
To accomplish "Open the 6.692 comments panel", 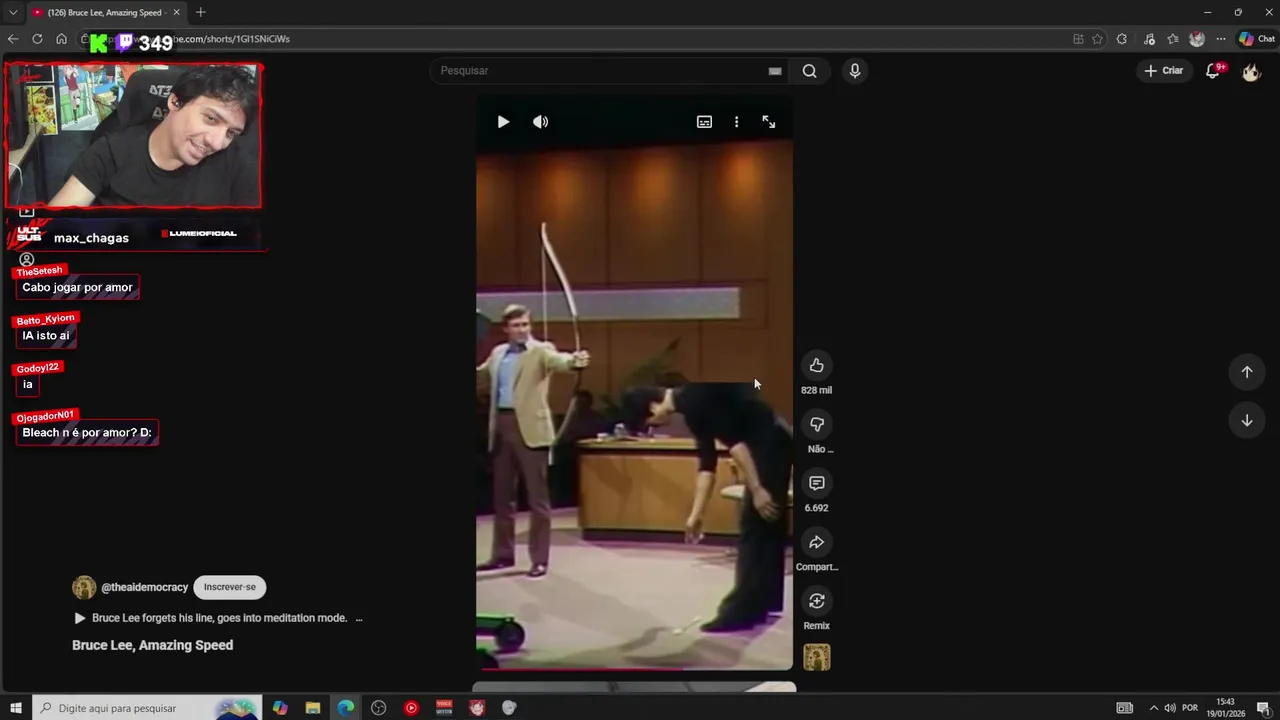I will point(816,483).
